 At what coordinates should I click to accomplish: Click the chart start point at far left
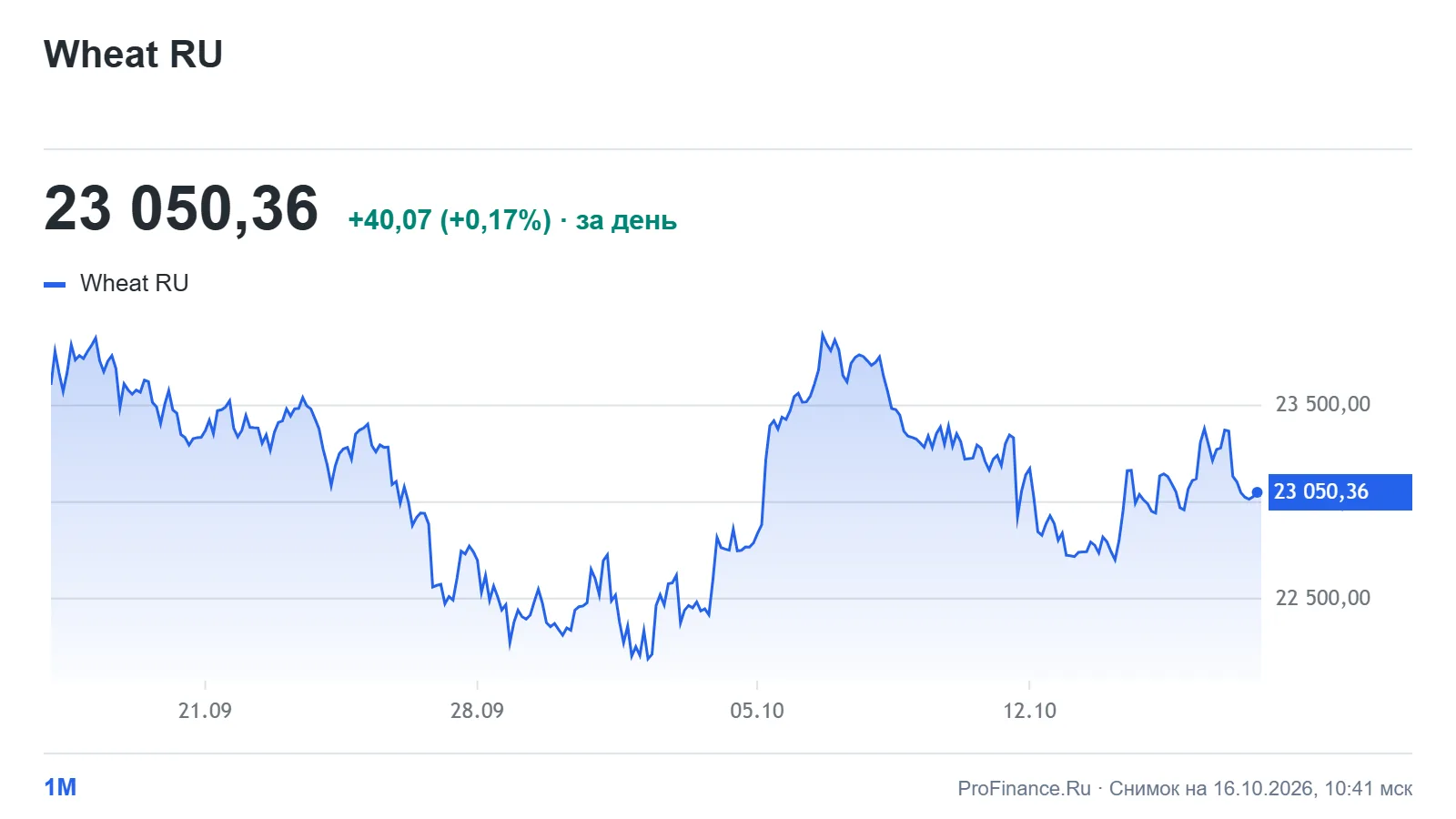pos(52,382)
